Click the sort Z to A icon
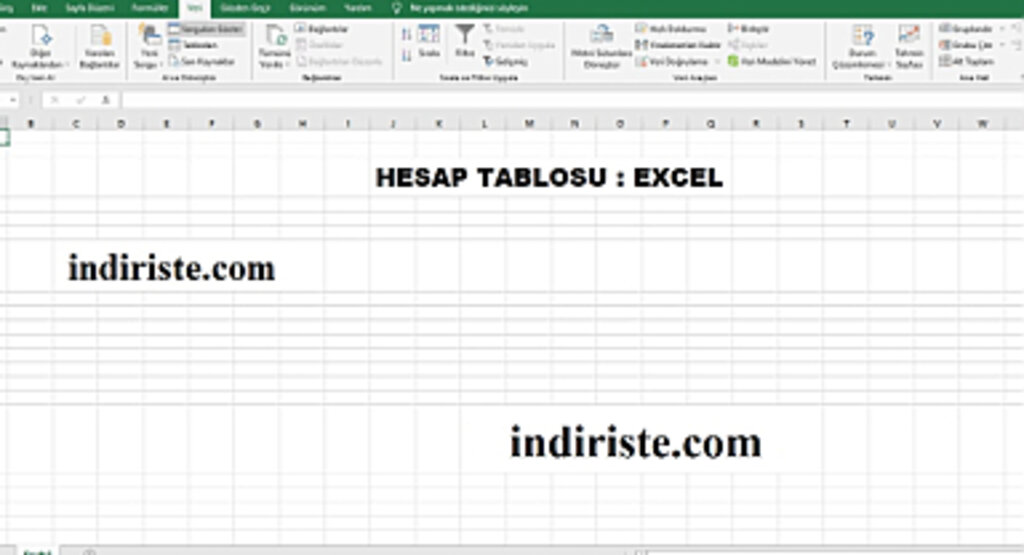This screenshot has height=555, width=1024. point(407,56)
